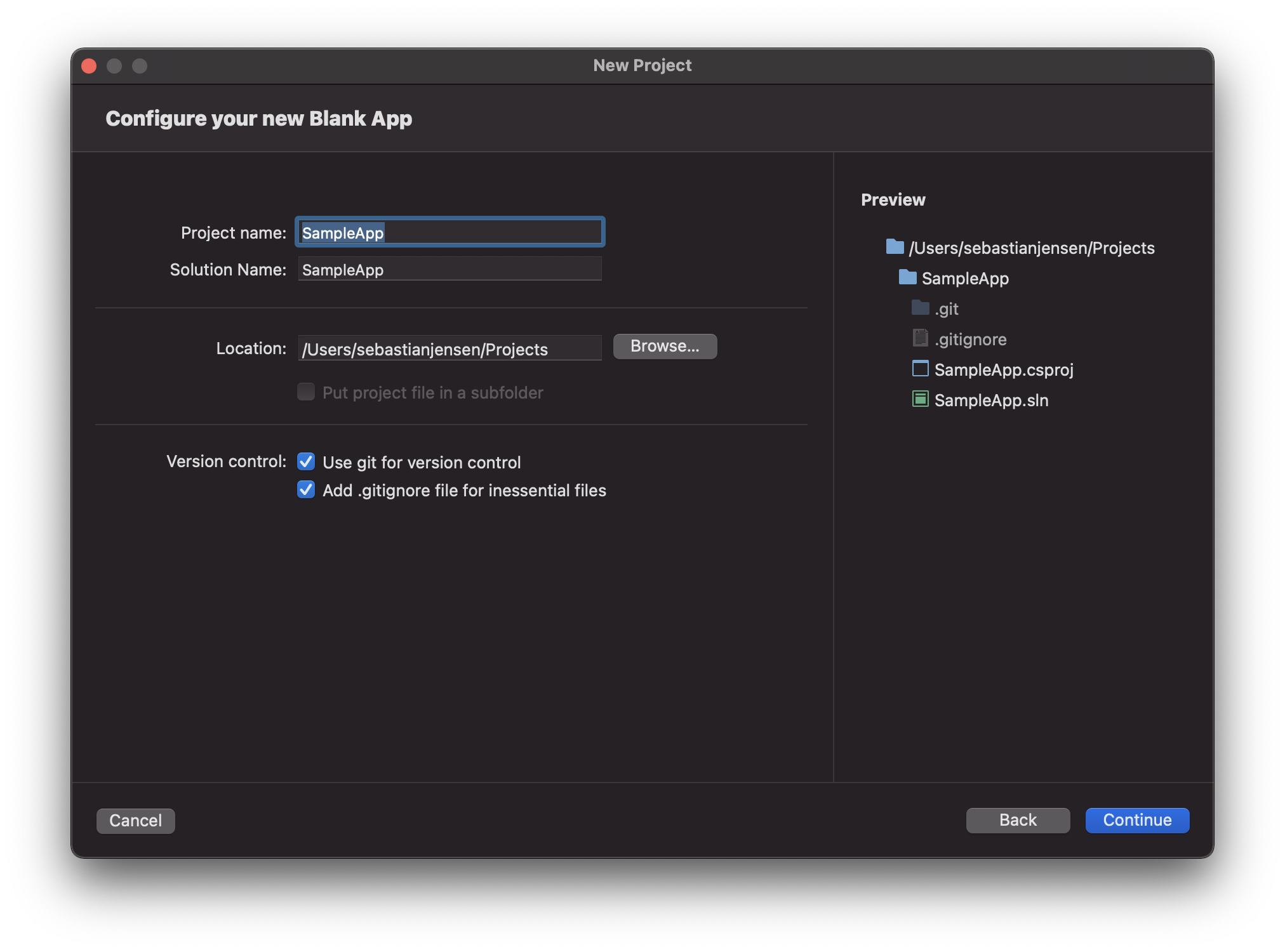Select SampleApp.csproj in the preview tree

pyautogui.click(x=1003, y=370)
